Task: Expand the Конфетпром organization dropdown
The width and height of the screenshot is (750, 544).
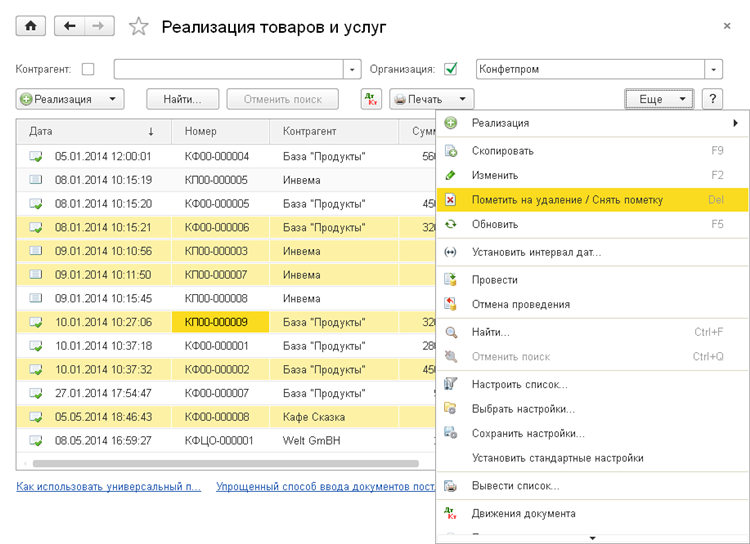Action: coord(713,69)
